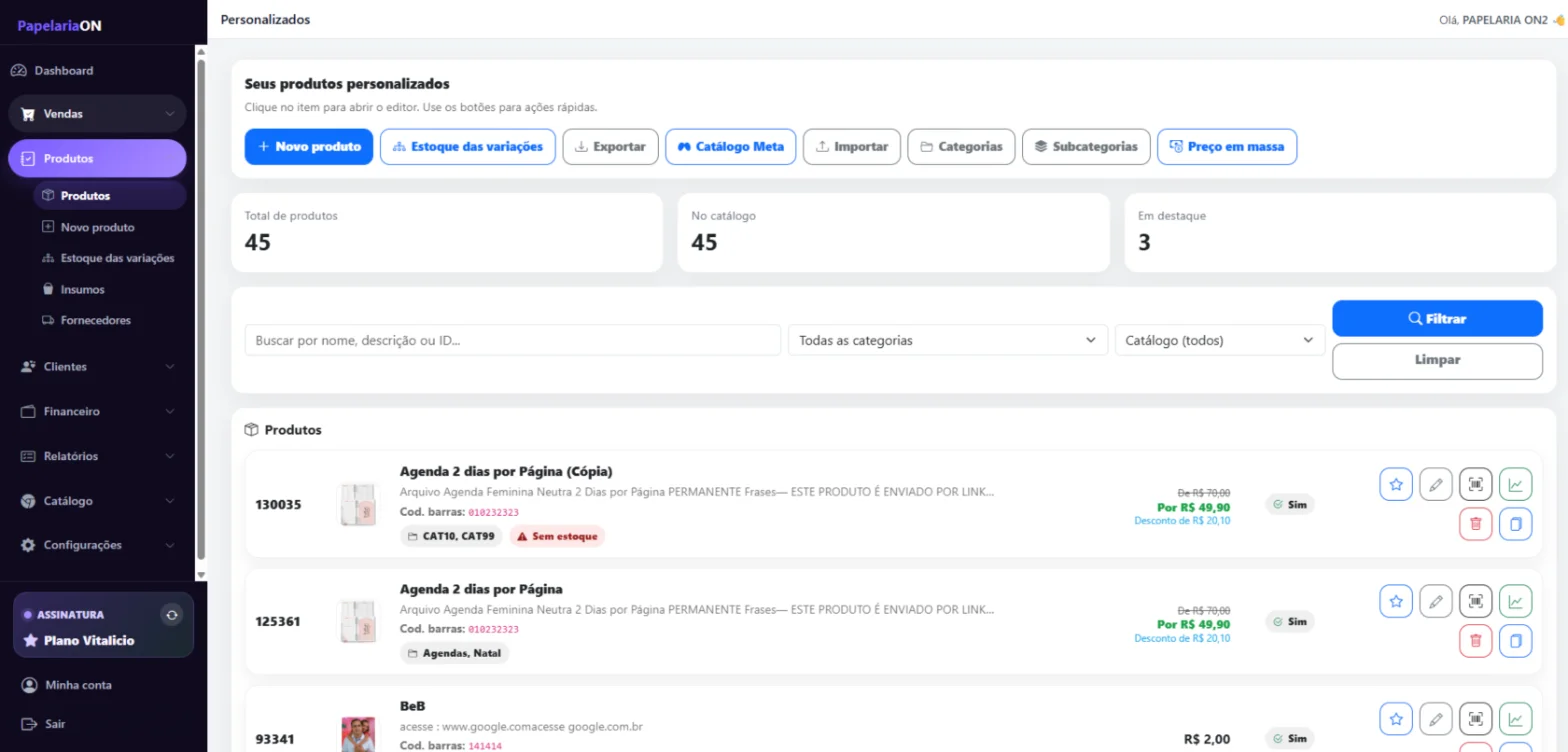The height and width of the screenshot is (752, 1568).
Task: Expand the Relatórios sidebar section
Action: tap(97, 456)
